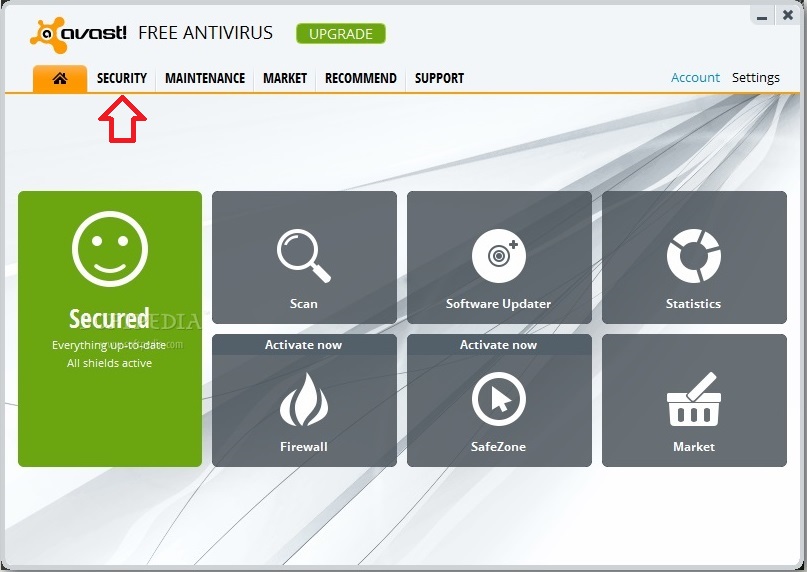Image resolution: width=807 pixels, height=572 pixels.
Task: Switch to the RECOMMEND tab
Action: pos(361,78)
